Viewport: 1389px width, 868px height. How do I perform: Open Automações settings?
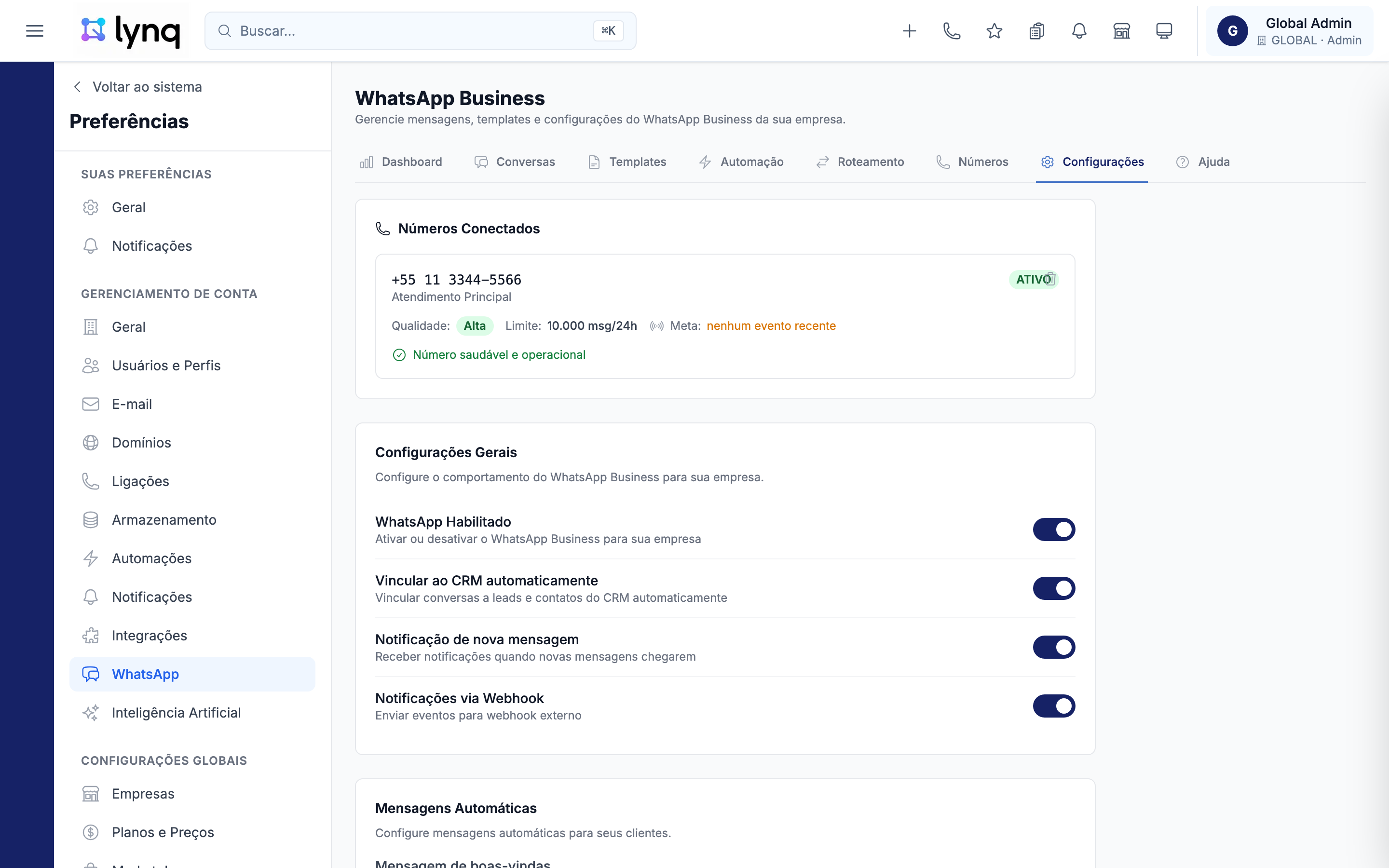192,558
